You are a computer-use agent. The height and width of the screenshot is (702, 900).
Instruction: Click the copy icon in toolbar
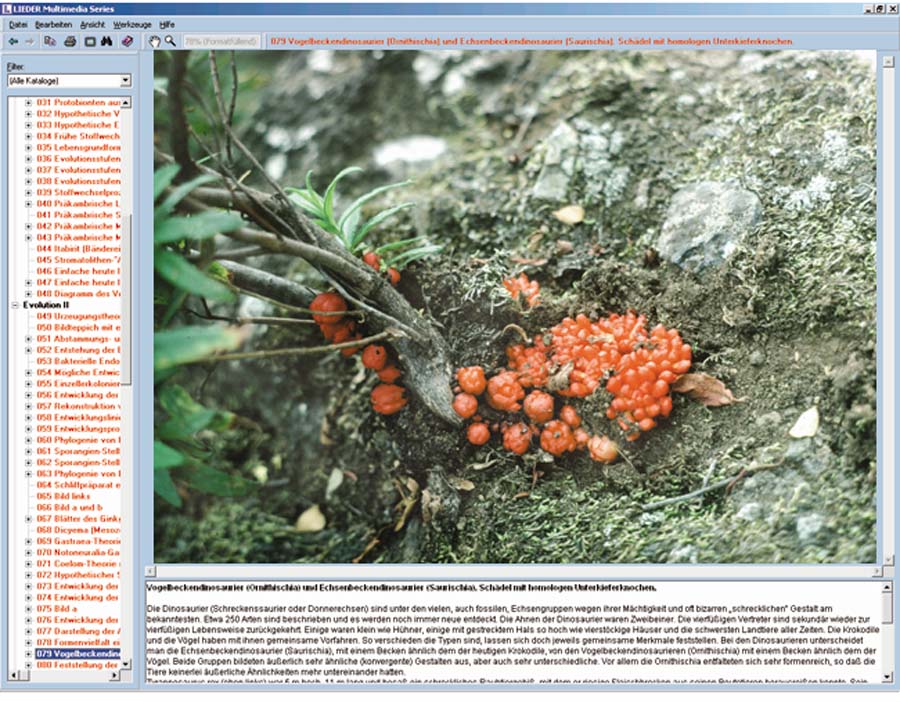point(51,41)
